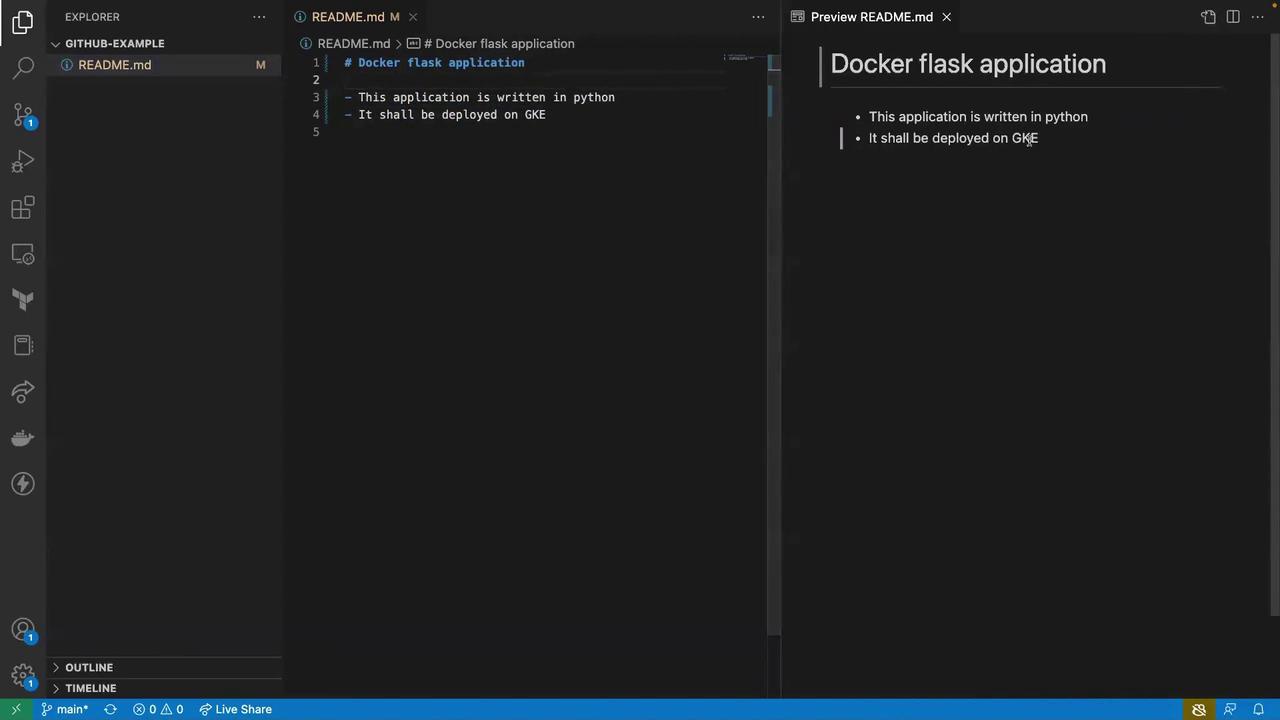Screen dimensions: 1280x720
Task: Expand the TIMELINE section
Action: (164, 688)
